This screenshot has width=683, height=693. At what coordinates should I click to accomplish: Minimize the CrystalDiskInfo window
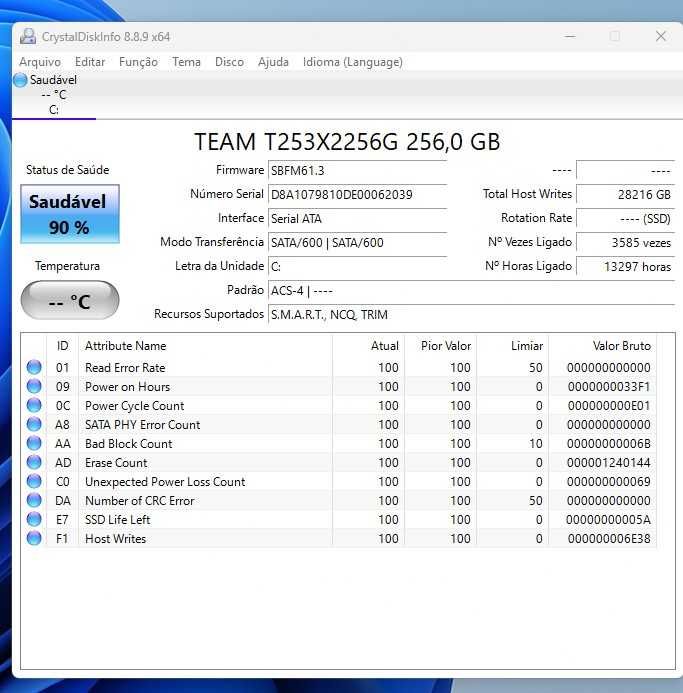pos(570,36)
